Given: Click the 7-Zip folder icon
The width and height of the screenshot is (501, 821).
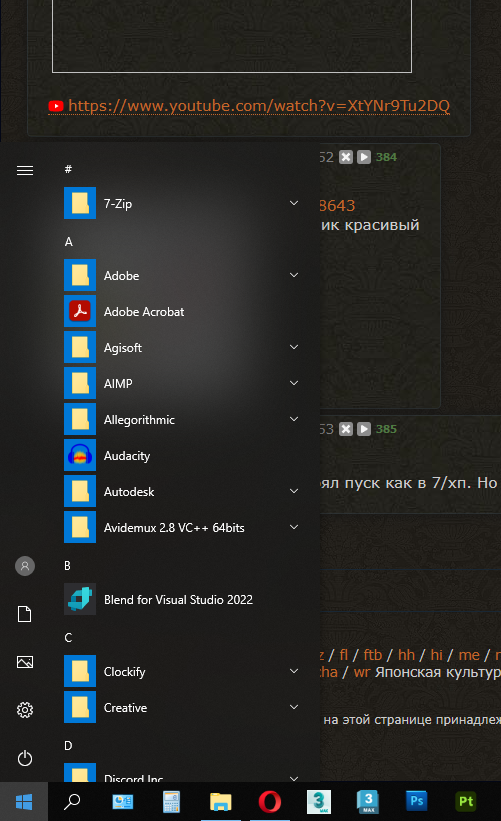Looking at the screenshot, I should click(x=80, y=203).
